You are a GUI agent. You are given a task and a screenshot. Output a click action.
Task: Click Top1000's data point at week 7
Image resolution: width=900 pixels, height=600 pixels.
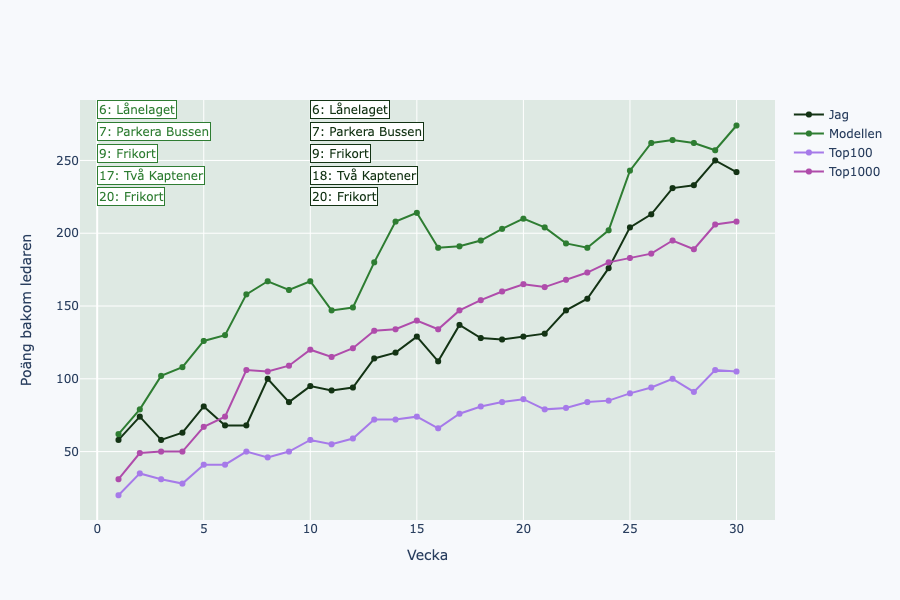tap(246, 370)
